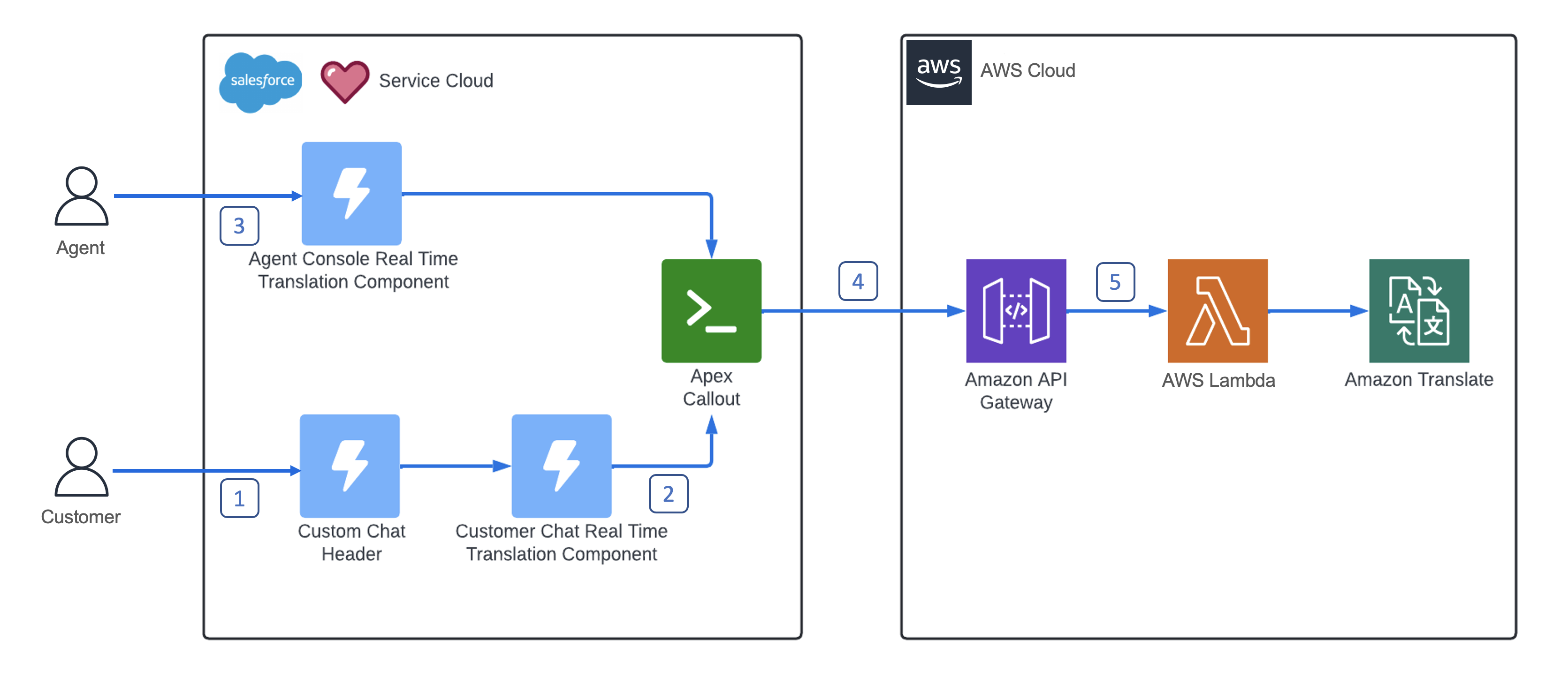Viewport: 1568px width, 678px height.
Task: Click the AWS Cloud title text
Action: (x=1028, y=70)
